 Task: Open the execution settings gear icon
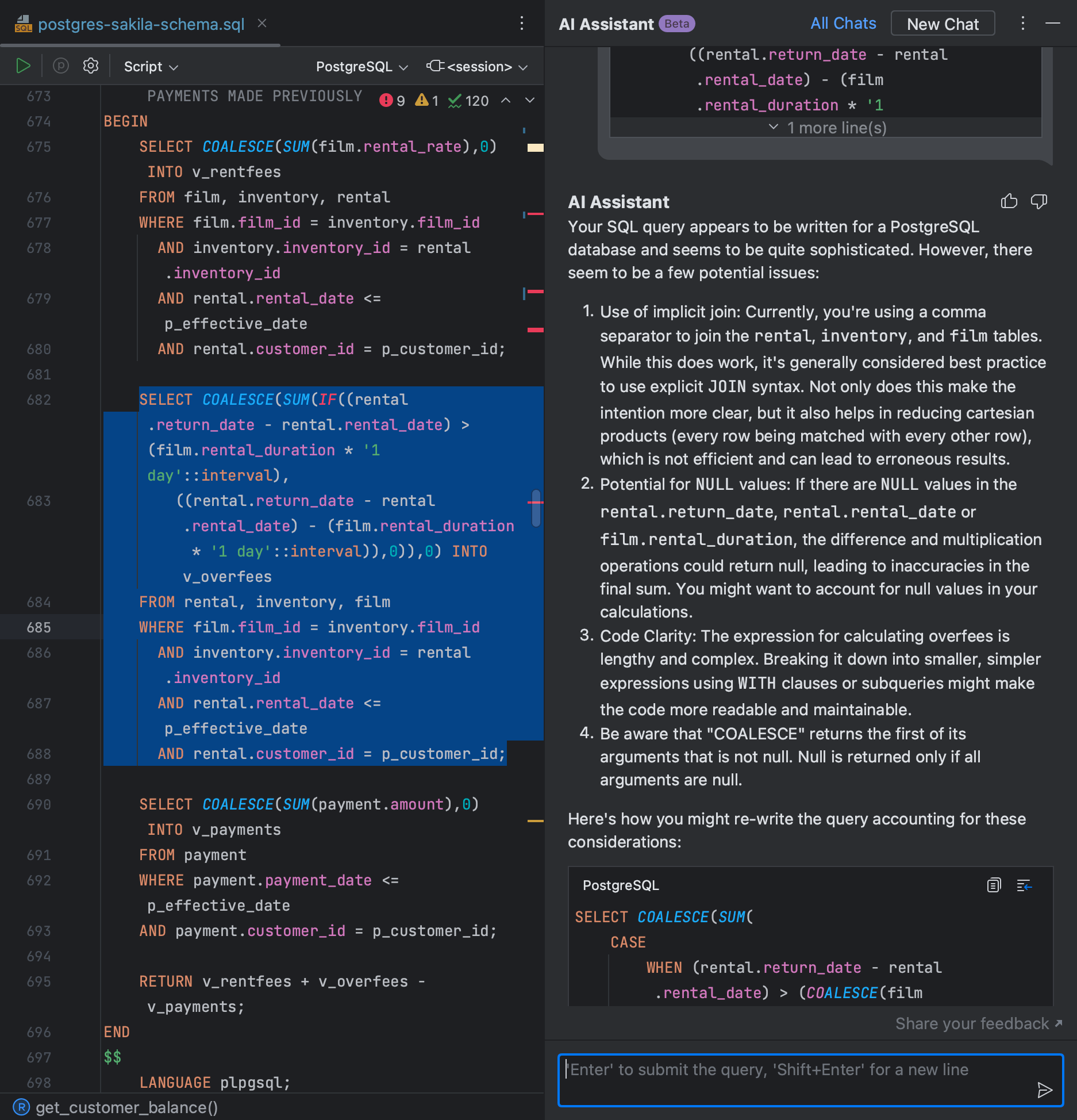coord(90,66)
